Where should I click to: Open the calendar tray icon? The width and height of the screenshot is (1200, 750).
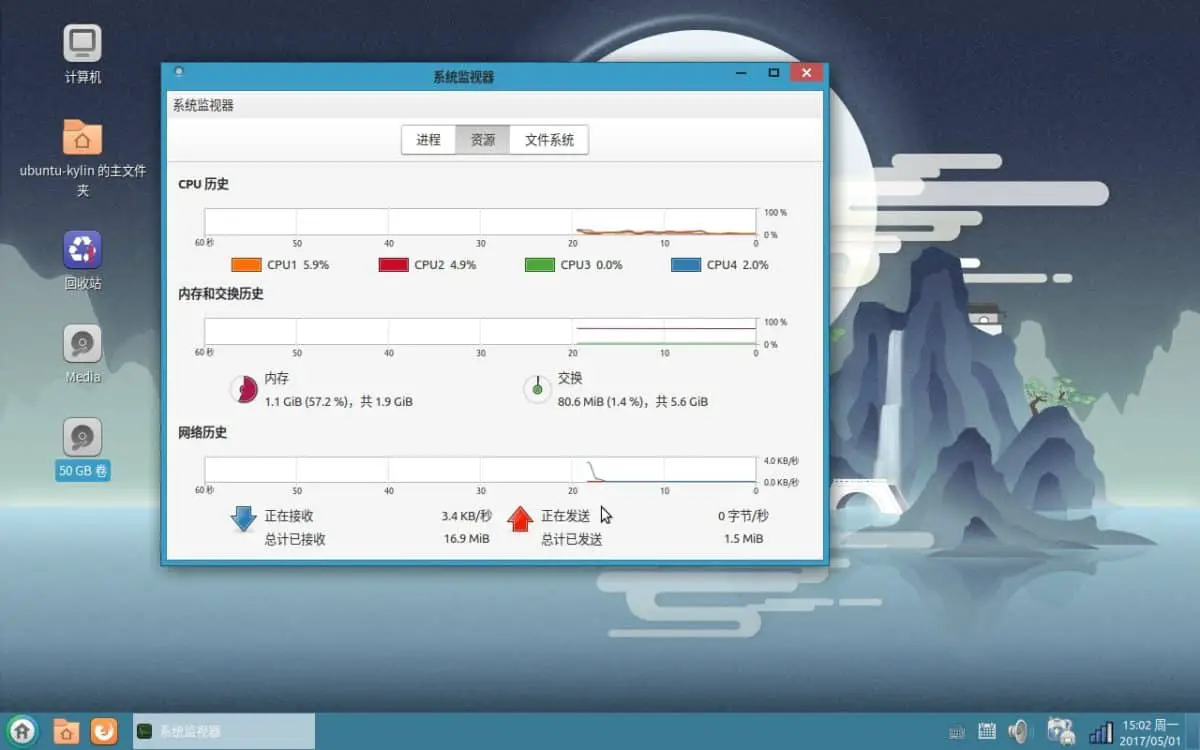click(986, 731)
